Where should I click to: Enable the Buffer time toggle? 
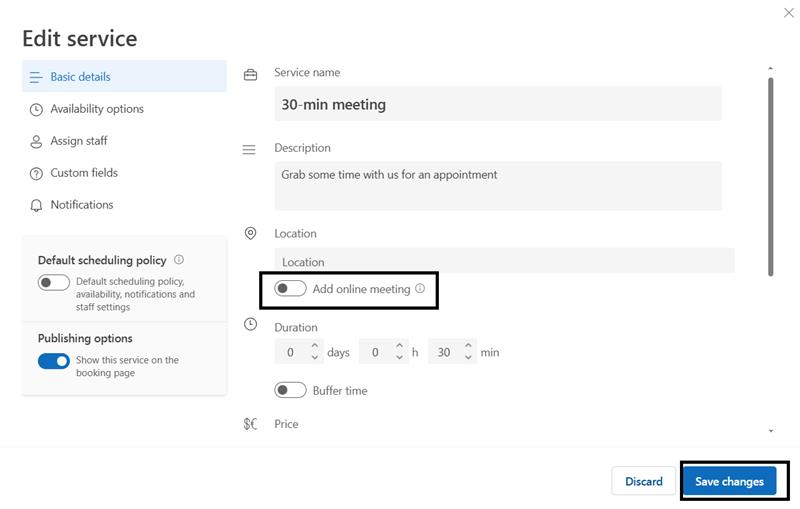tap(290, 391)
